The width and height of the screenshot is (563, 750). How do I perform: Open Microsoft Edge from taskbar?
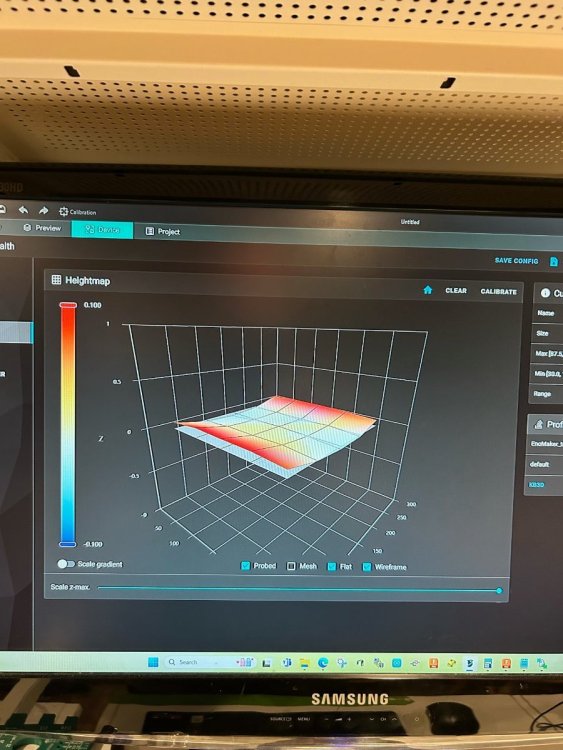pyautogui.click(x=323, y=662)
